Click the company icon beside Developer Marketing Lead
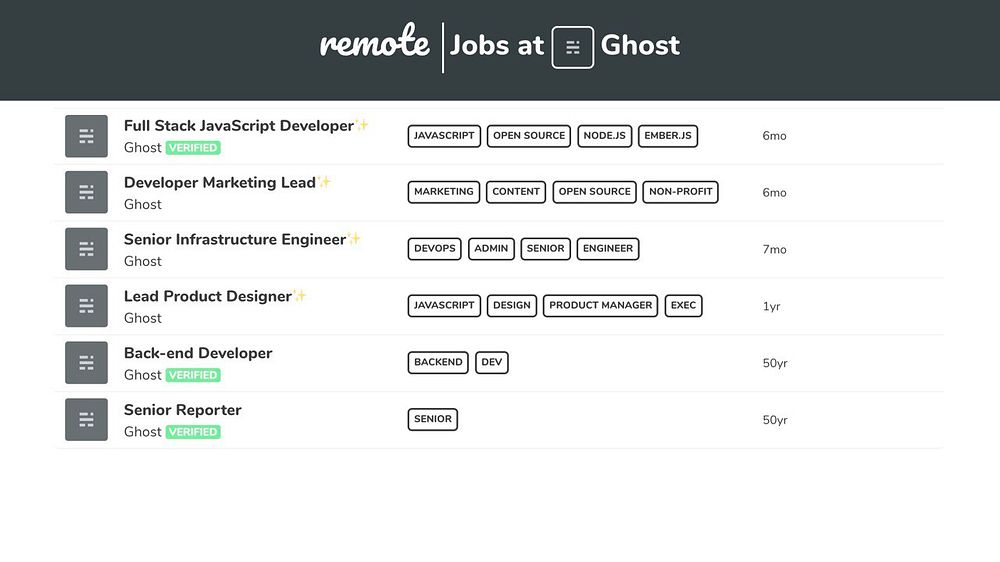 (86, 193)
